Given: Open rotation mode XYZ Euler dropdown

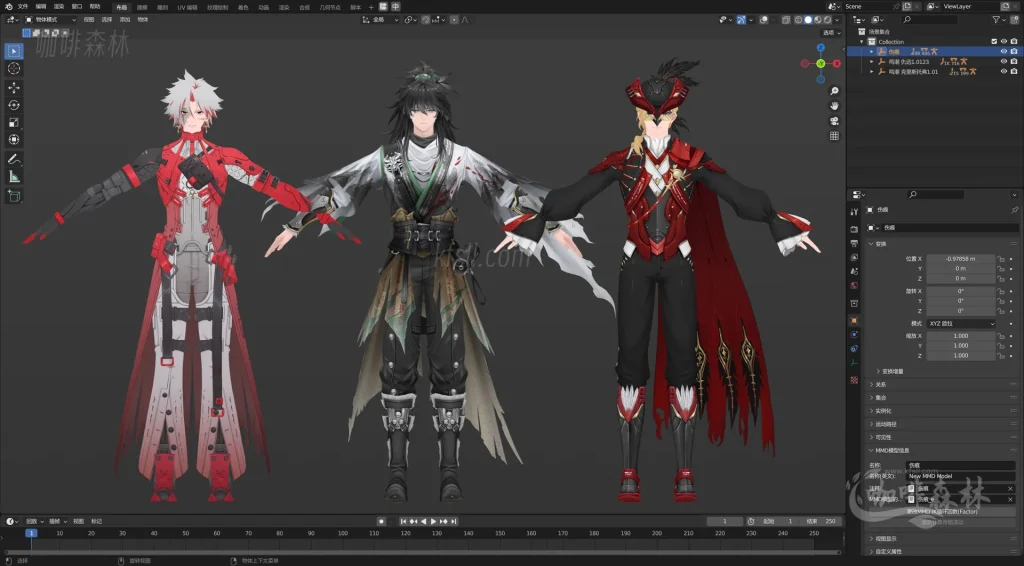Looking at the screenshot, I should pos(961,323).
